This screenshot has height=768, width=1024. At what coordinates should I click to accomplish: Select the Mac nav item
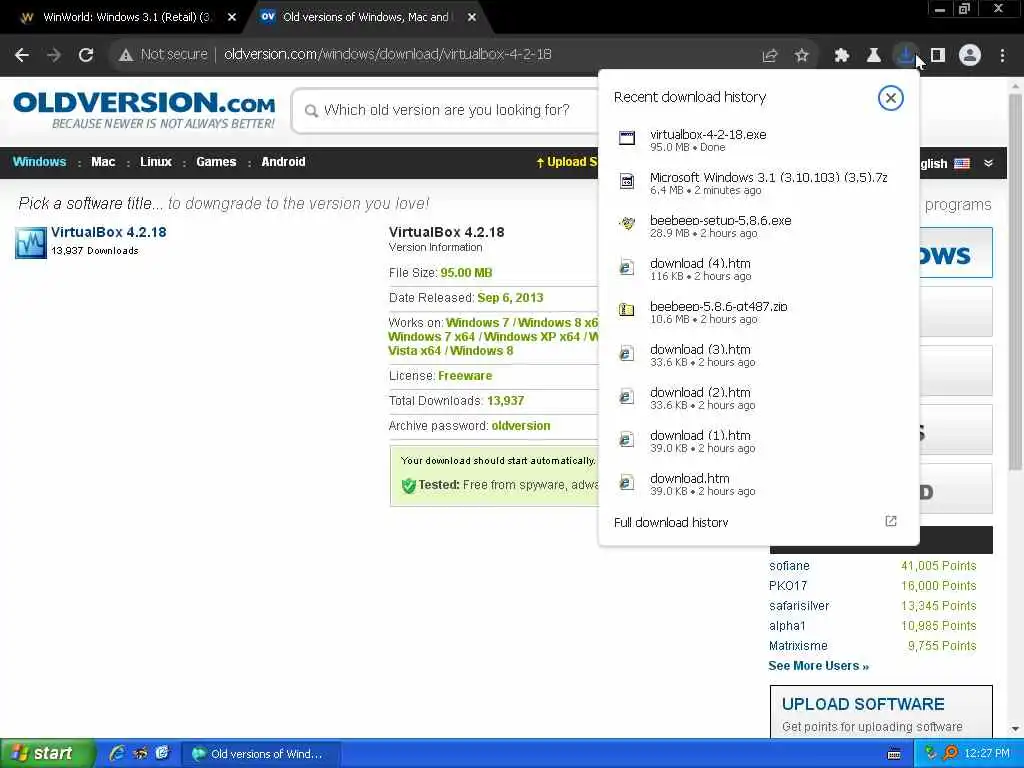(x=103, y=162)
